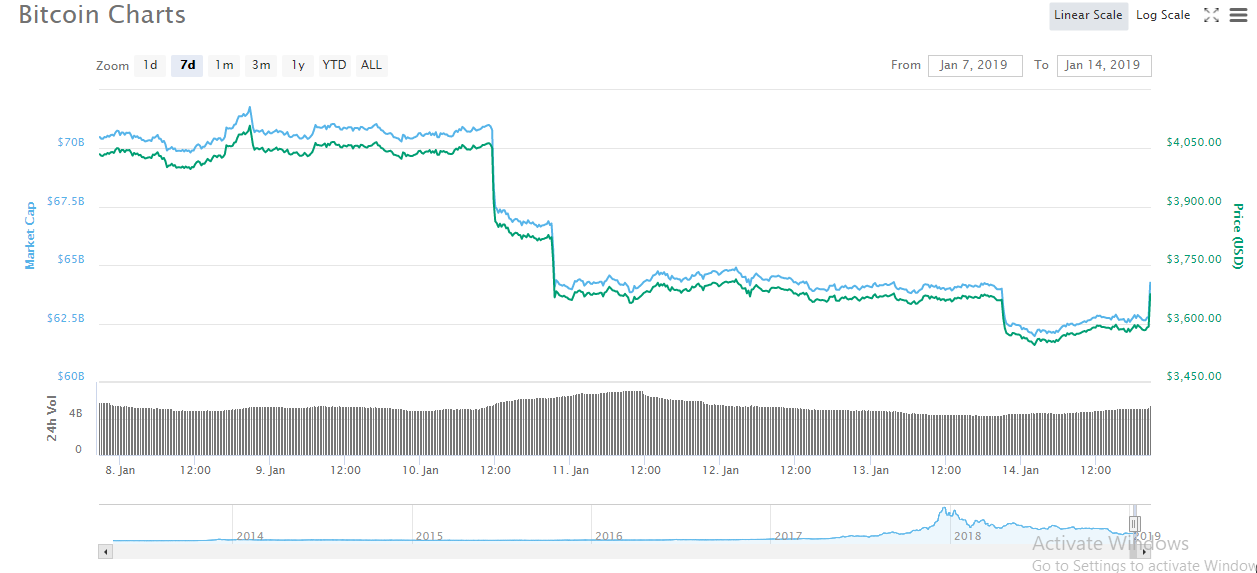This screenshot has width=1257, height=573.
Task: Show the 1y zoom range
Action: tap(298, 65)
